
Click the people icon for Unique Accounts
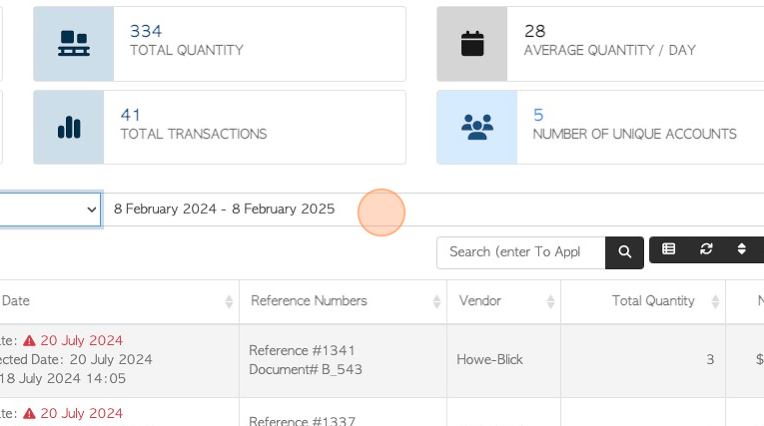pyautogui.click(x=477, y=127)
